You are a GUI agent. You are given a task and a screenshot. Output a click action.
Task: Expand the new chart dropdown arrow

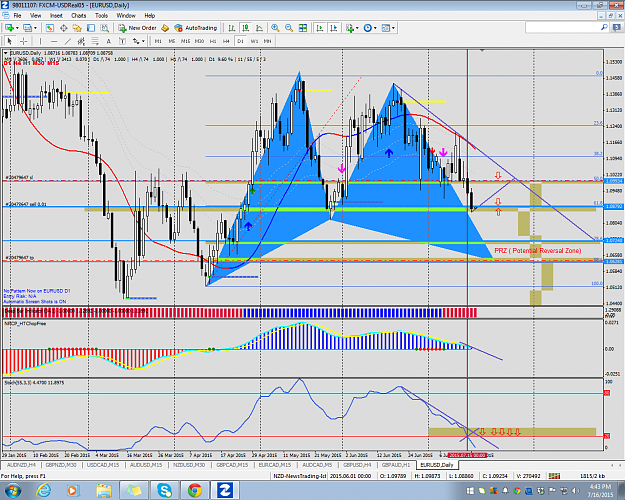(x=17, y=28)
